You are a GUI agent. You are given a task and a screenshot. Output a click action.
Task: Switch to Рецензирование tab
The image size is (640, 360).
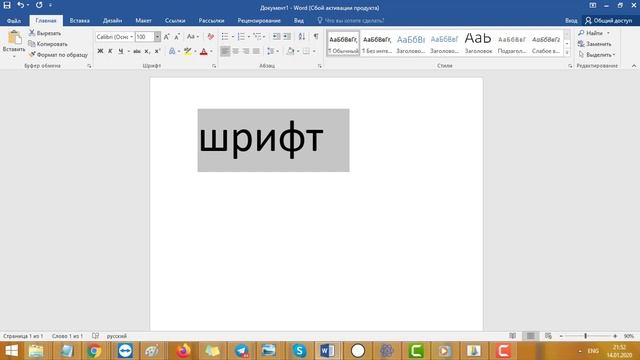coord(259,20)
